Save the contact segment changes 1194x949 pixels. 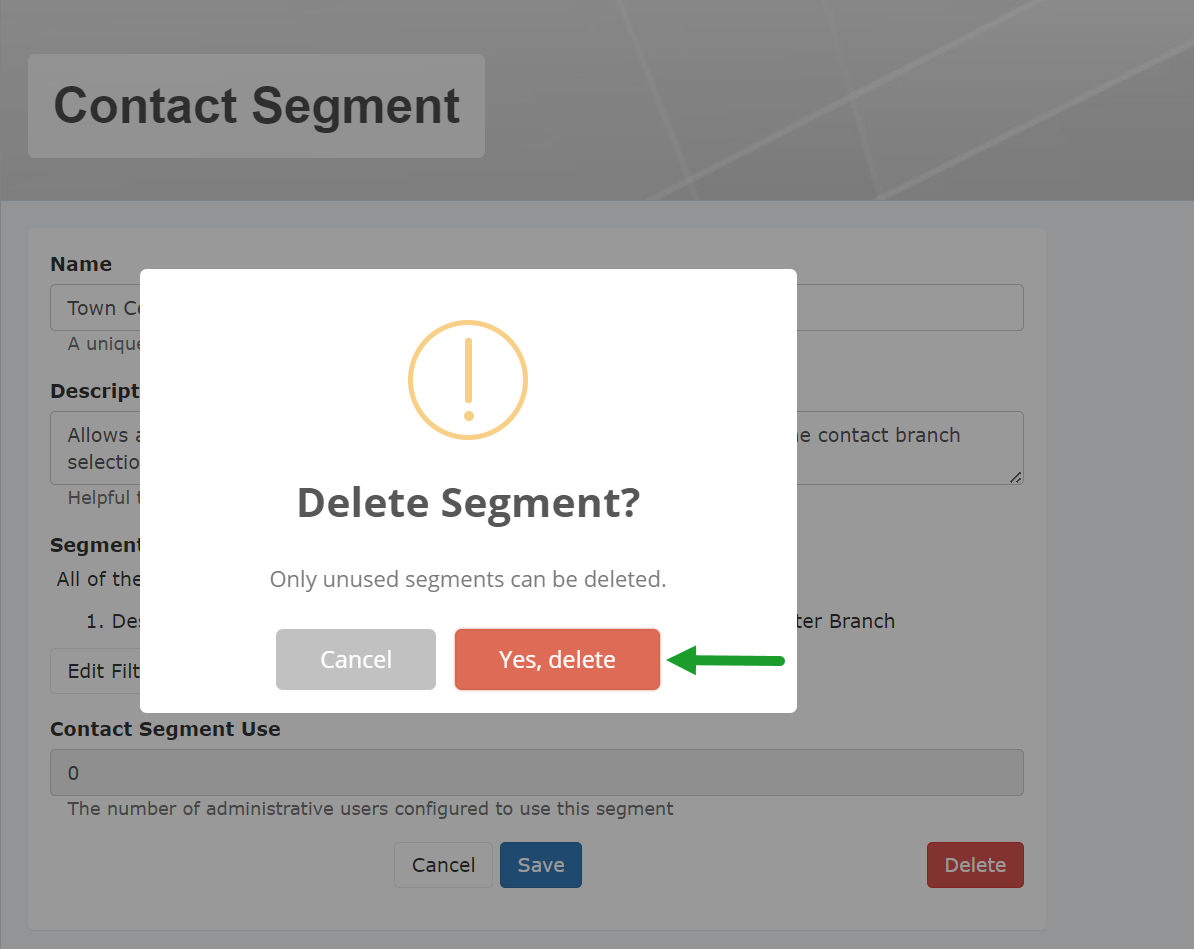540,864
